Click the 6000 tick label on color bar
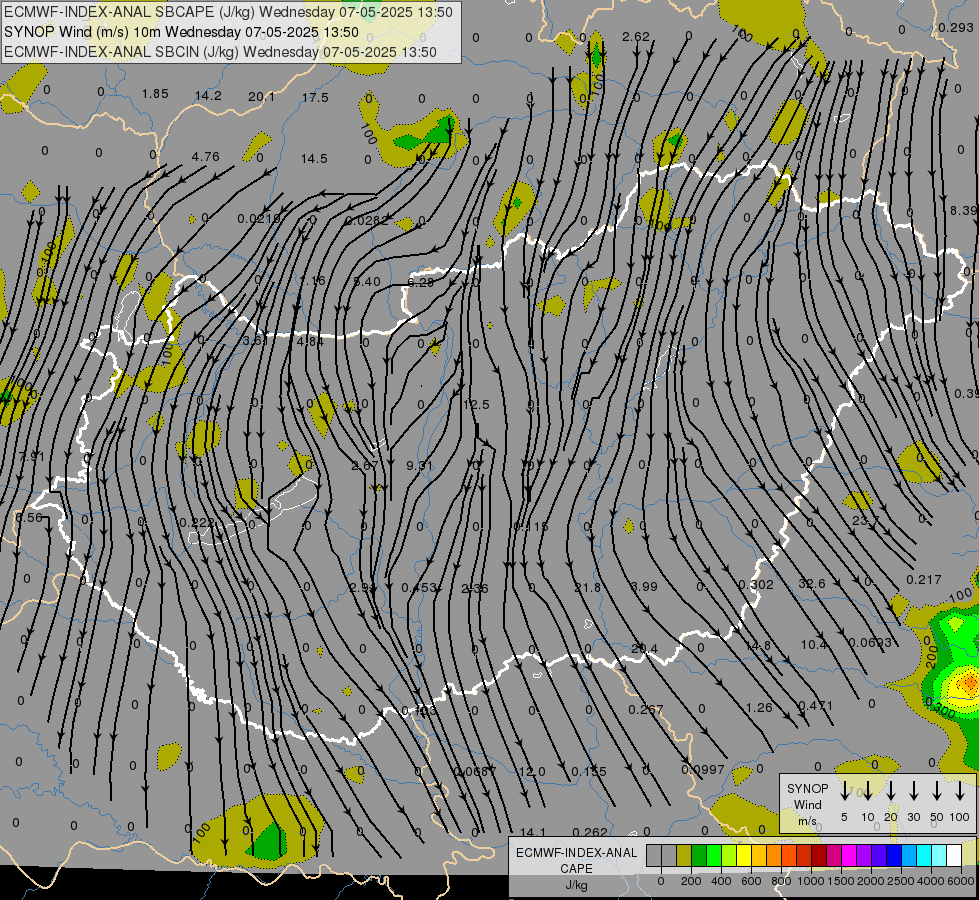 point(961,881)
